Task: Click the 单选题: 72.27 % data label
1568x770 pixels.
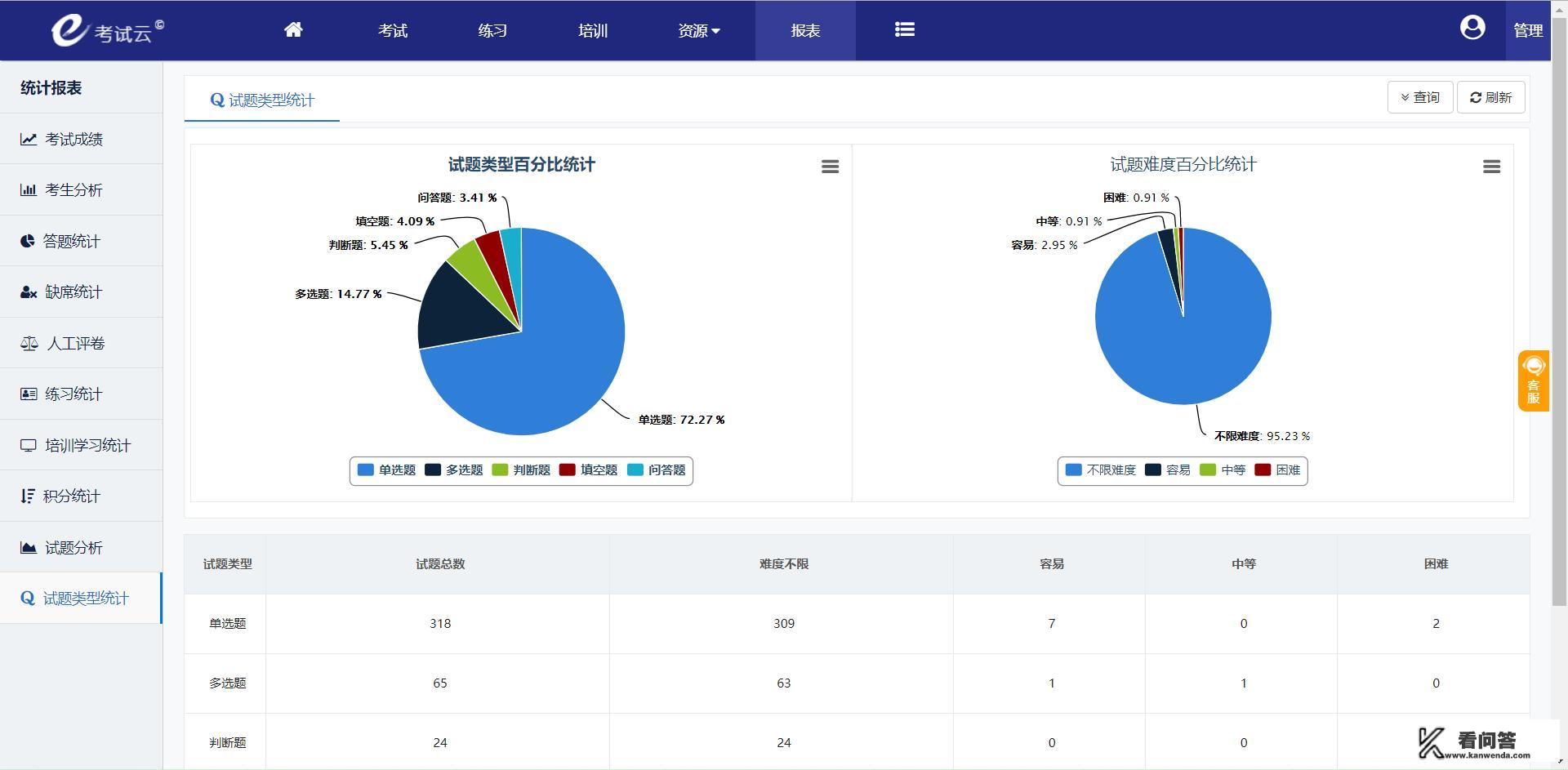Action: coord(681,420)
